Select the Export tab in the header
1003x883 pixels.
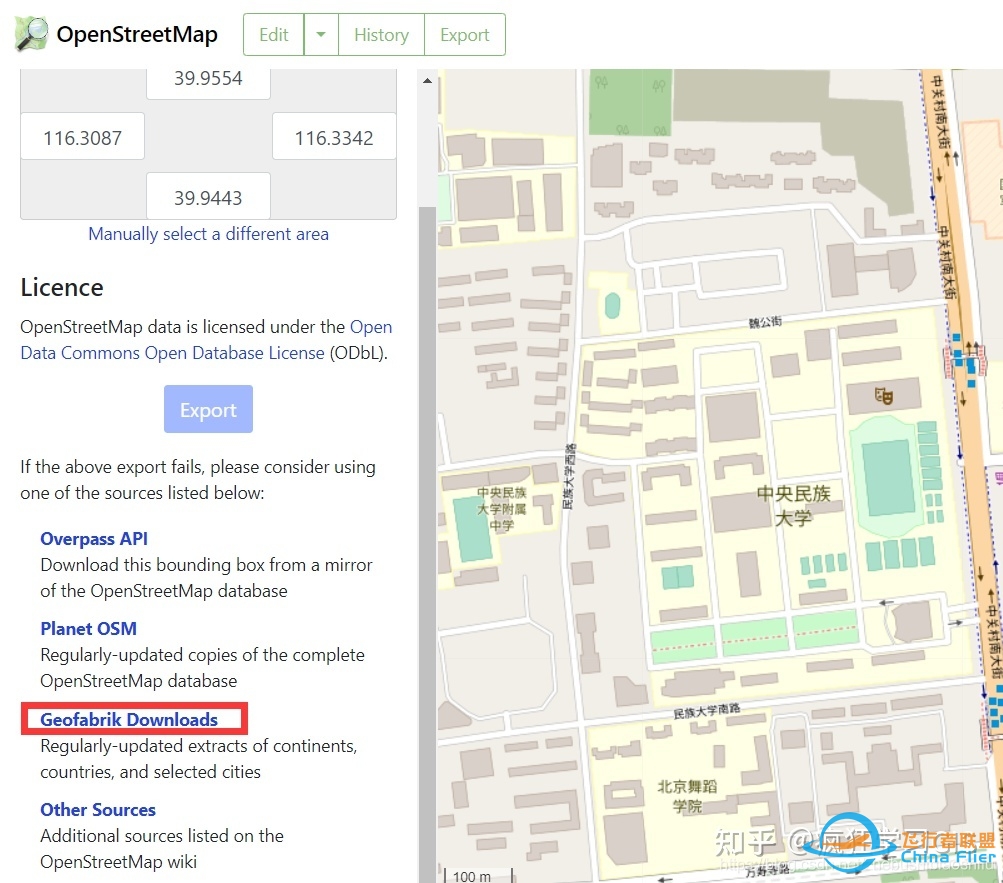464,34
